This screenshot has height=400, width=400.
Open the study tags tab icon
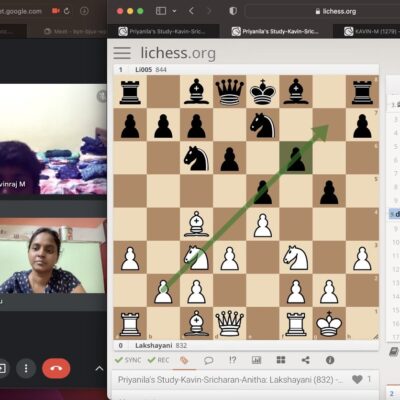184,360
